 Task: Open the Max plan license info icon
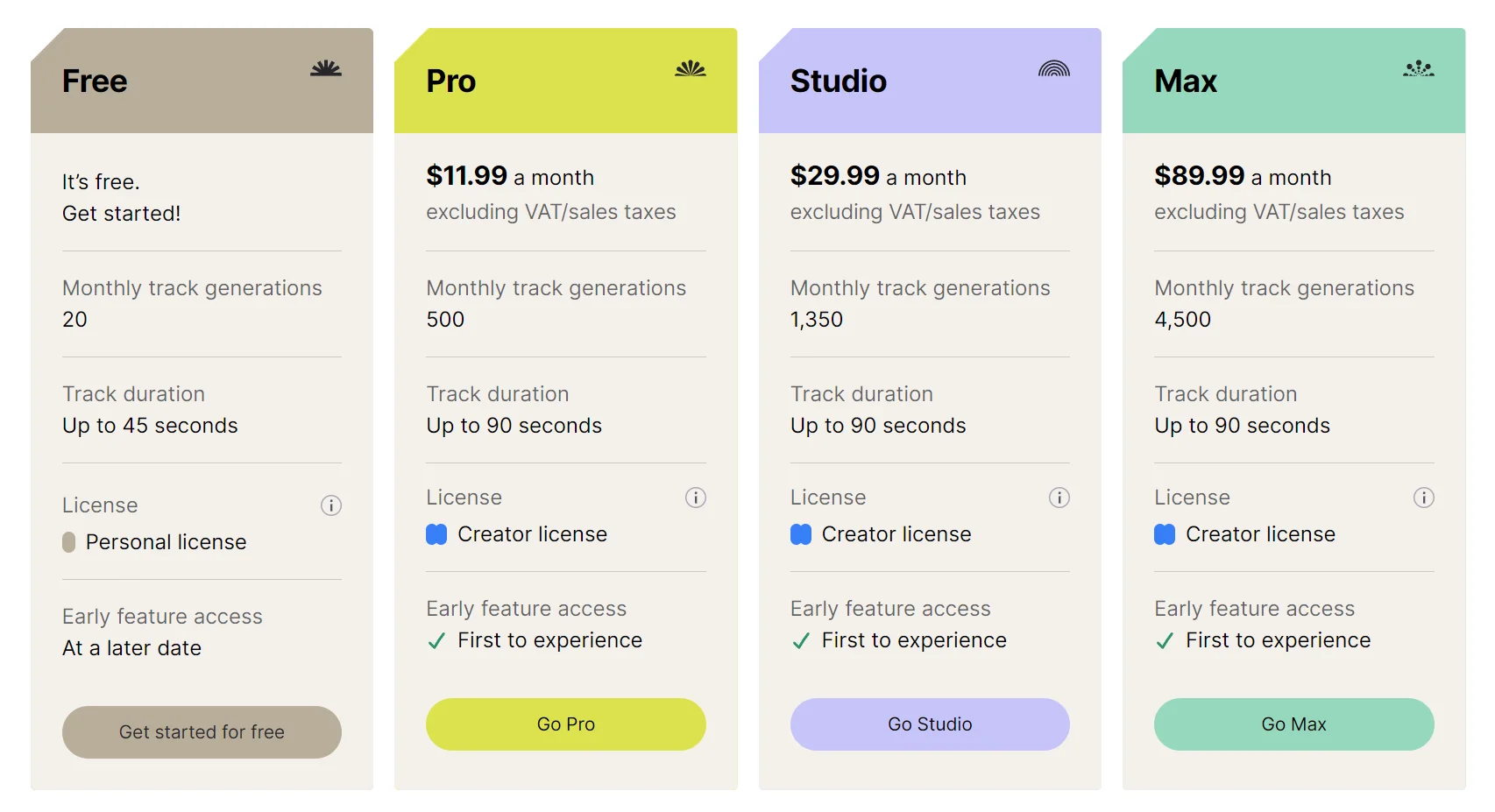[x=1424, y=498]
